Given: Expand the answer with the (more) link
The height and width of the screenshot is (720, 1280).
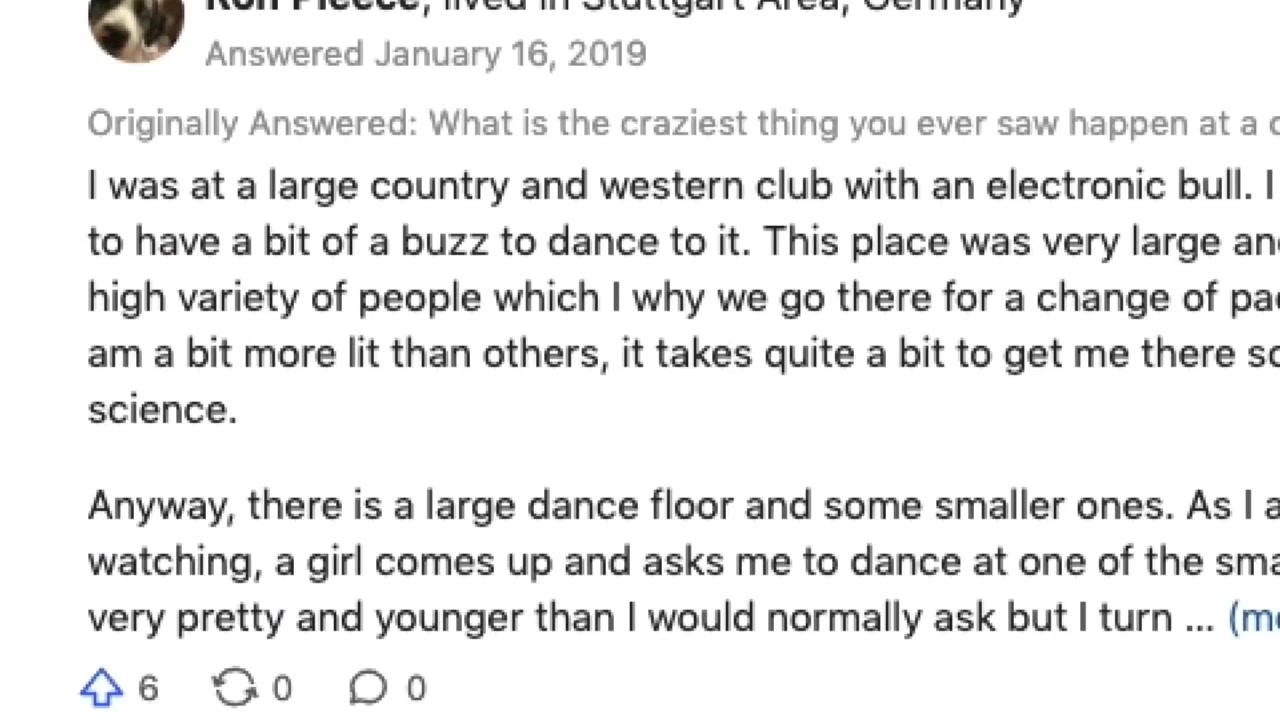Looking at the screenshot, I should pyautogui.click(x=1254, y=618).
